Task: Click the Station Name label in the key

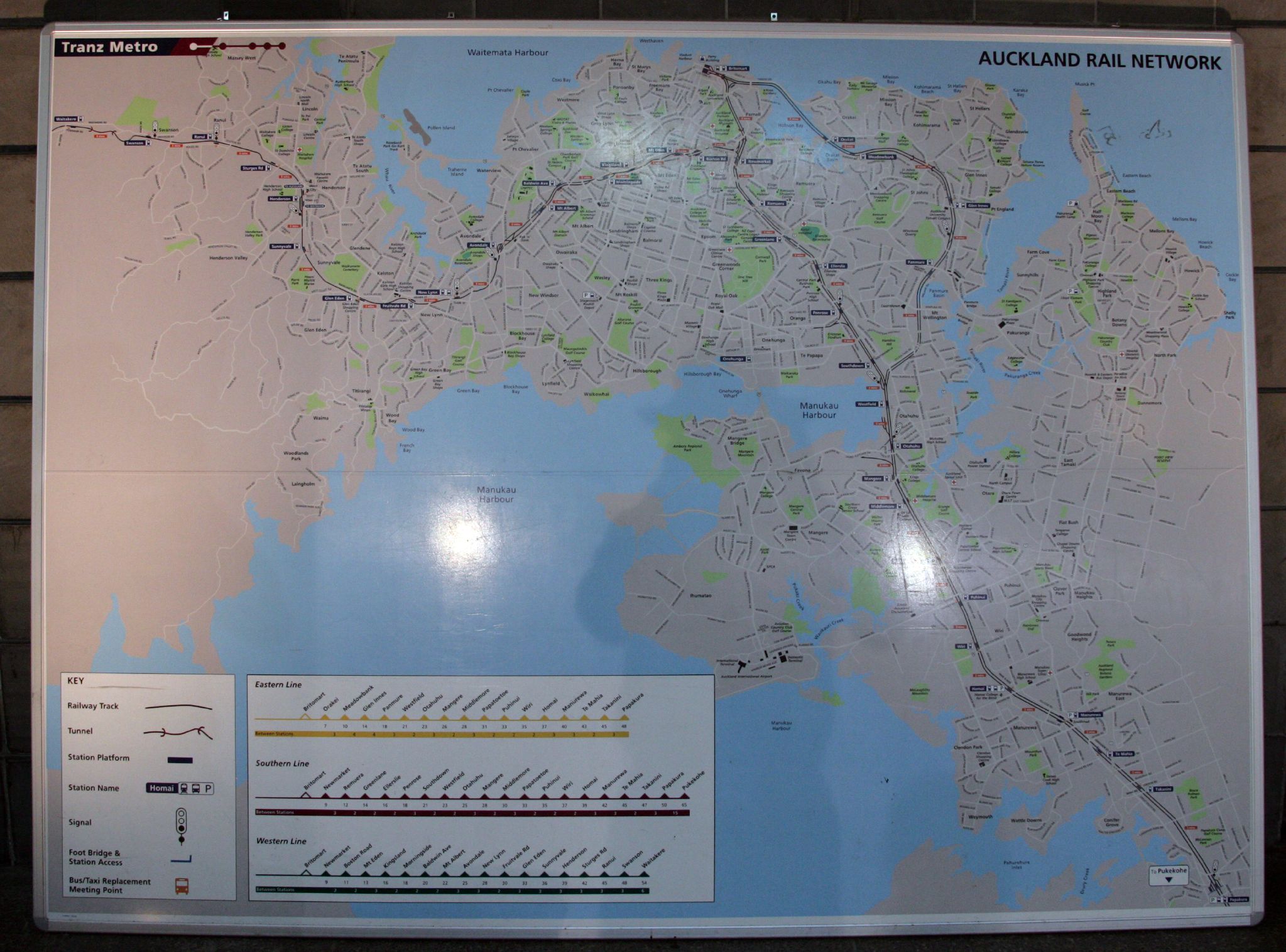Action: tap(94, 788)
